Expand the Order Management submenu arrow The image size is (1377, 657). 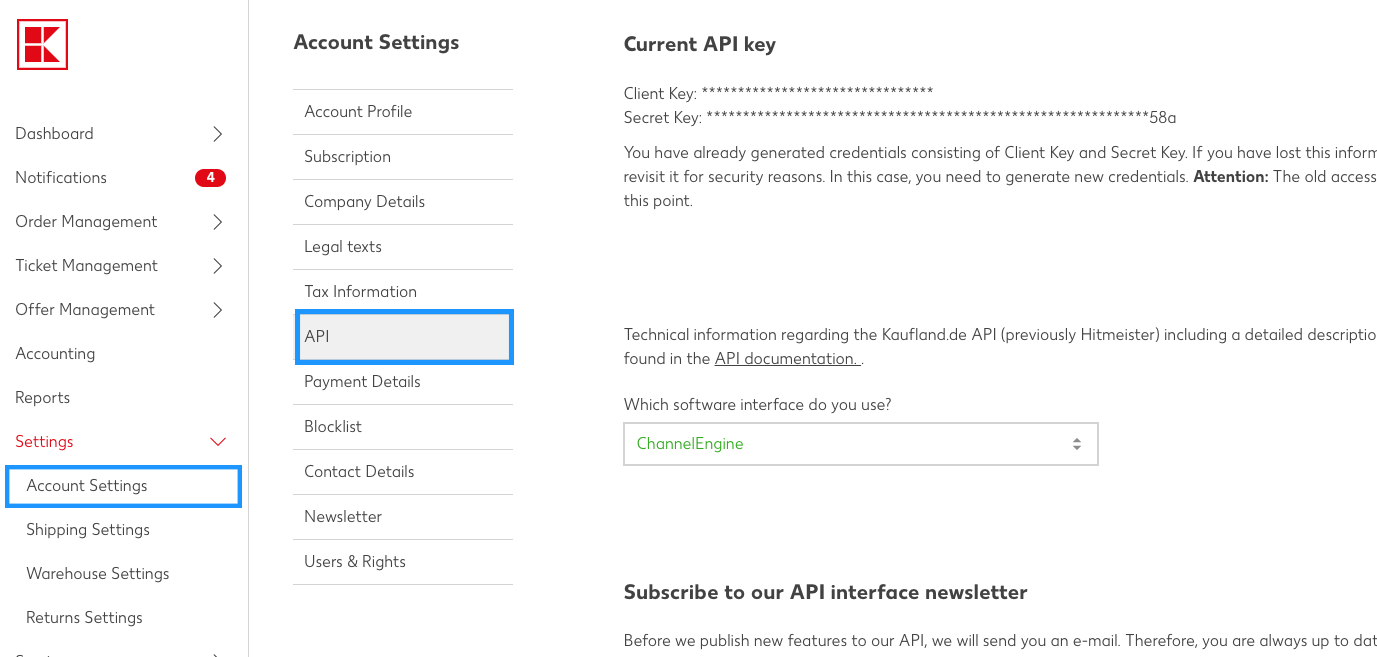218,222
